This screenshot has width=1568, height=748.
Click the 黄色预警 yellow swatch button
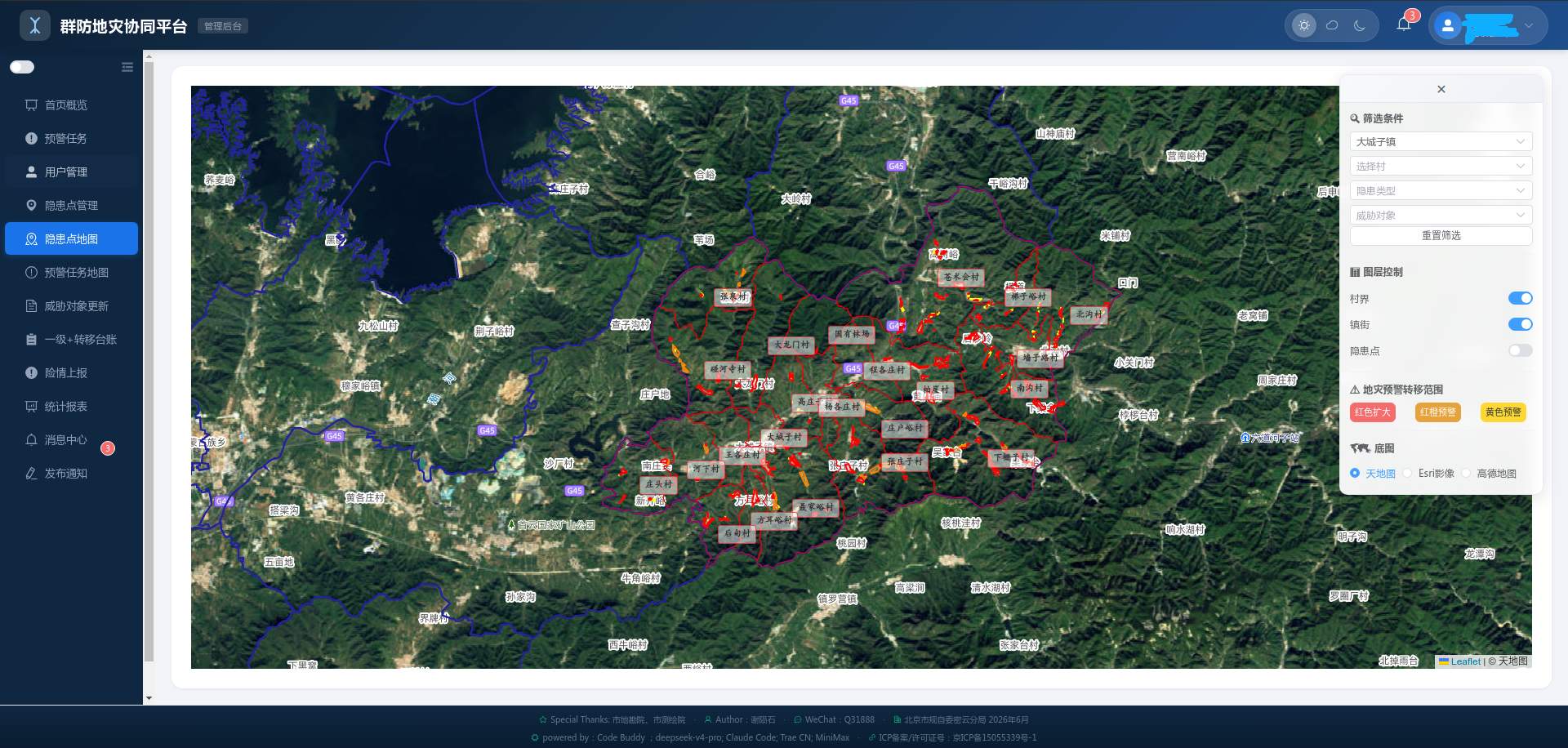[x=1503, y=412]
